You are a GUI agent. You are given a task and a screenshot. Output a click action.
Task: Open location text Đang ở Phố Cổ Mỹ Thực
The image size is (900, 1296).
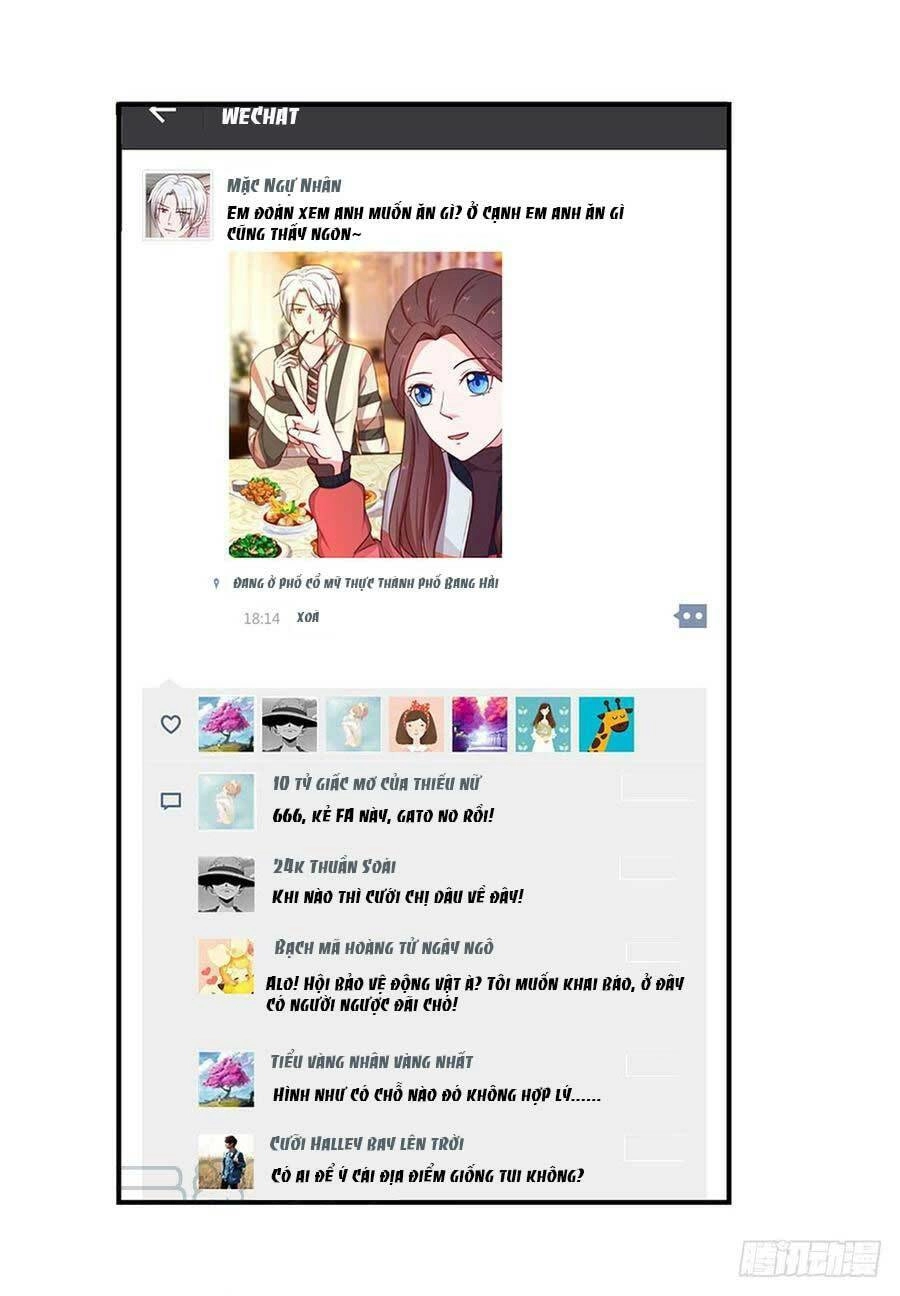pyautogui.click(x=365, y=583)
